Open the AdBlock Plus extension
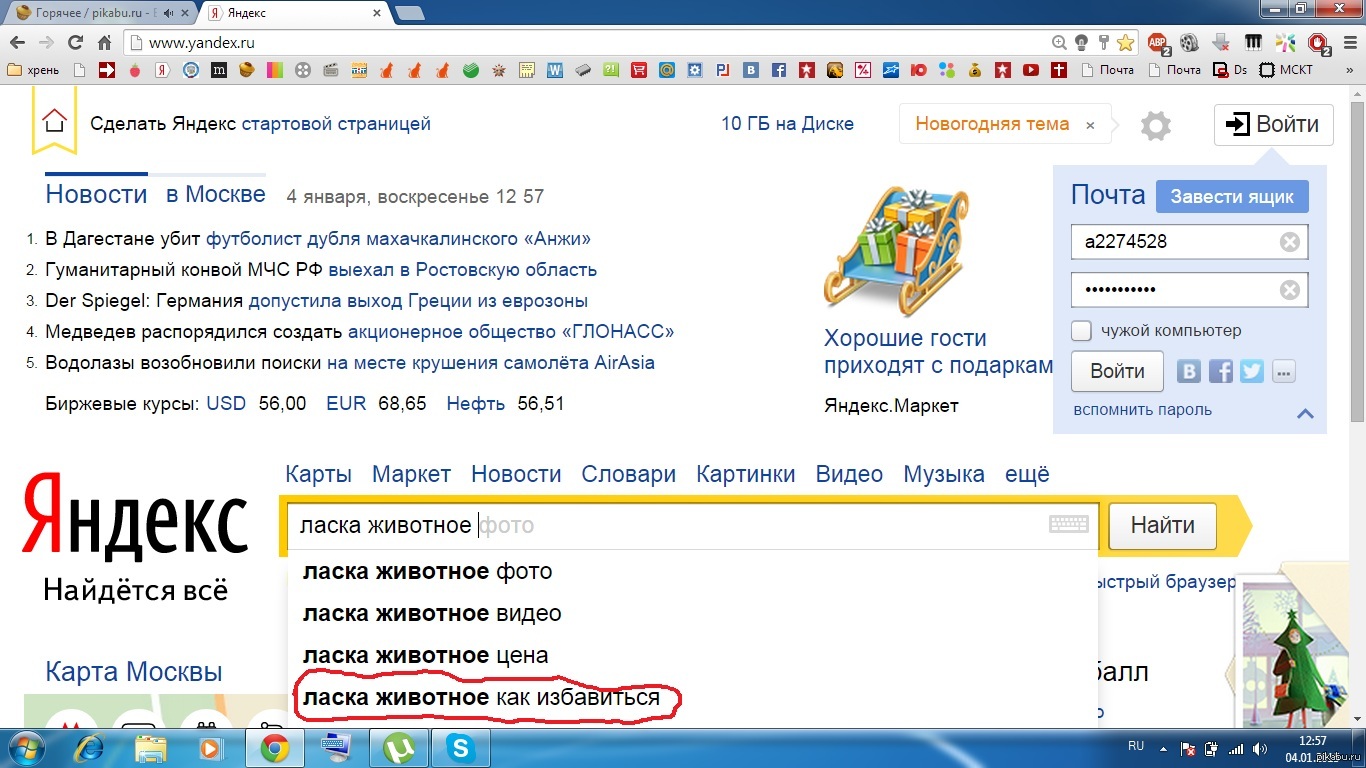The image size is (1366, 768). (x=1158, y=43)
